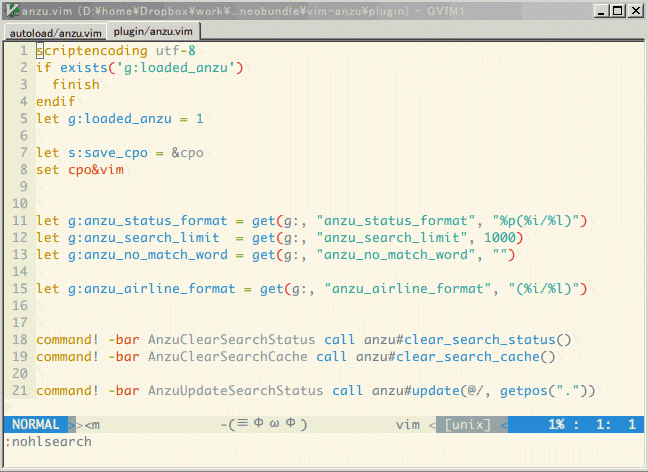Minimize the GVIM window

(600, 11)
